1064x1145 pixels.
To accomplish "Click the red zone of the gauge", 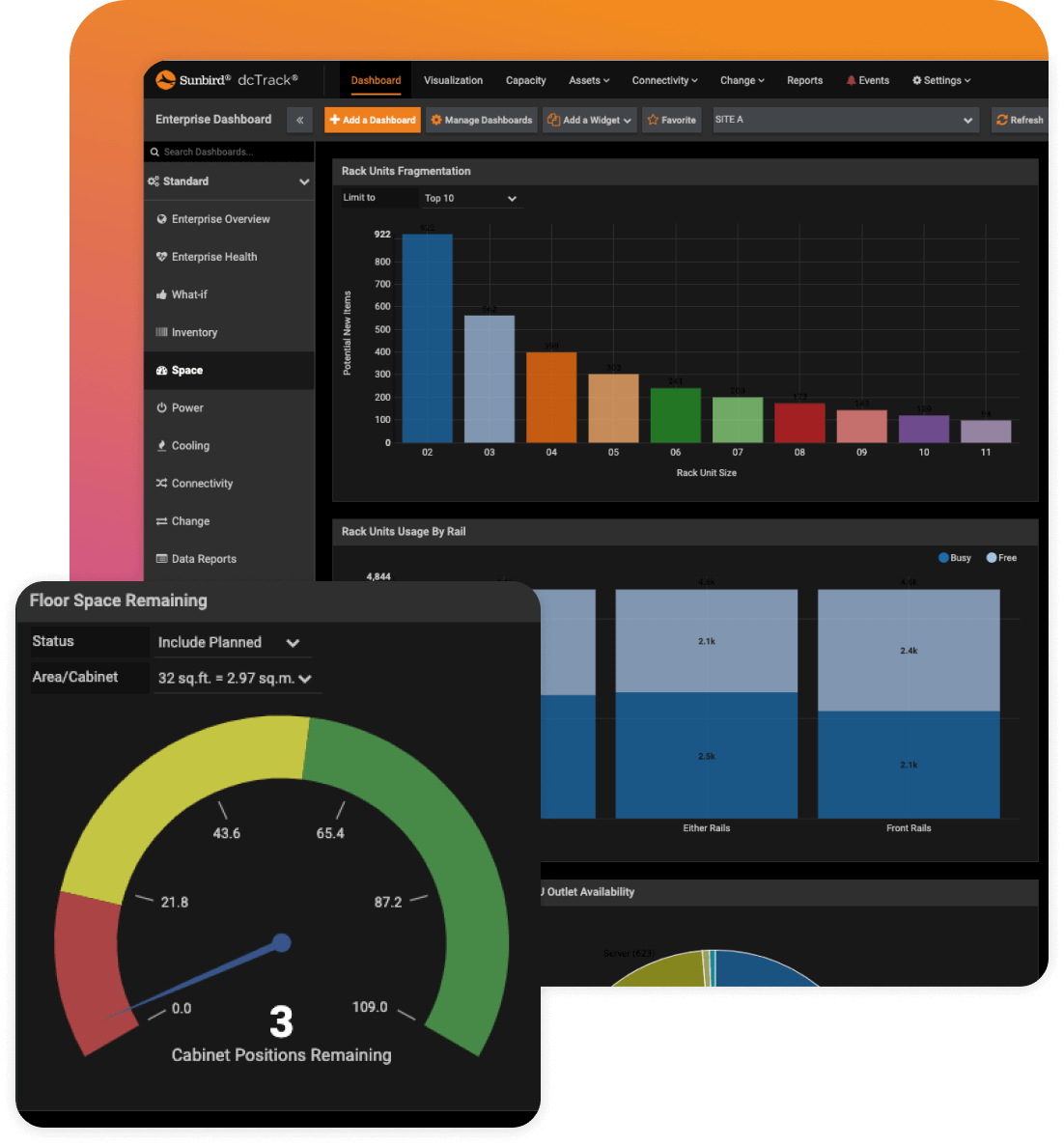I will coord(89,971).
